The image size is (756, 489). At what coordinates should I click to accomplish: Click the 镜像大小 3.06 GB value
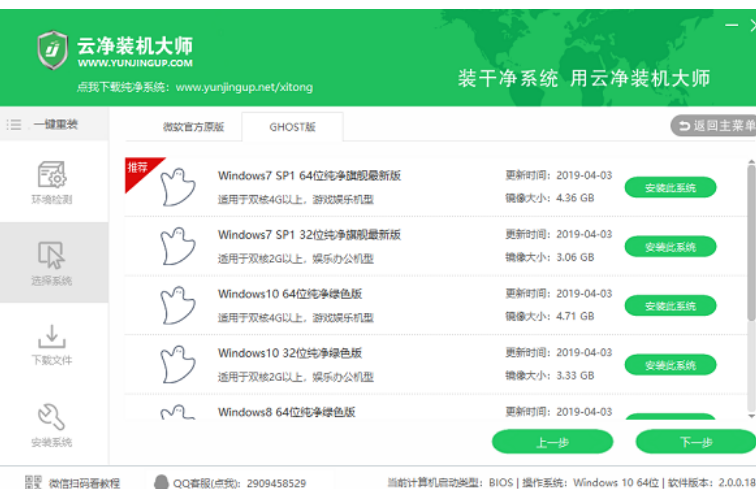[x=575, y=257]
